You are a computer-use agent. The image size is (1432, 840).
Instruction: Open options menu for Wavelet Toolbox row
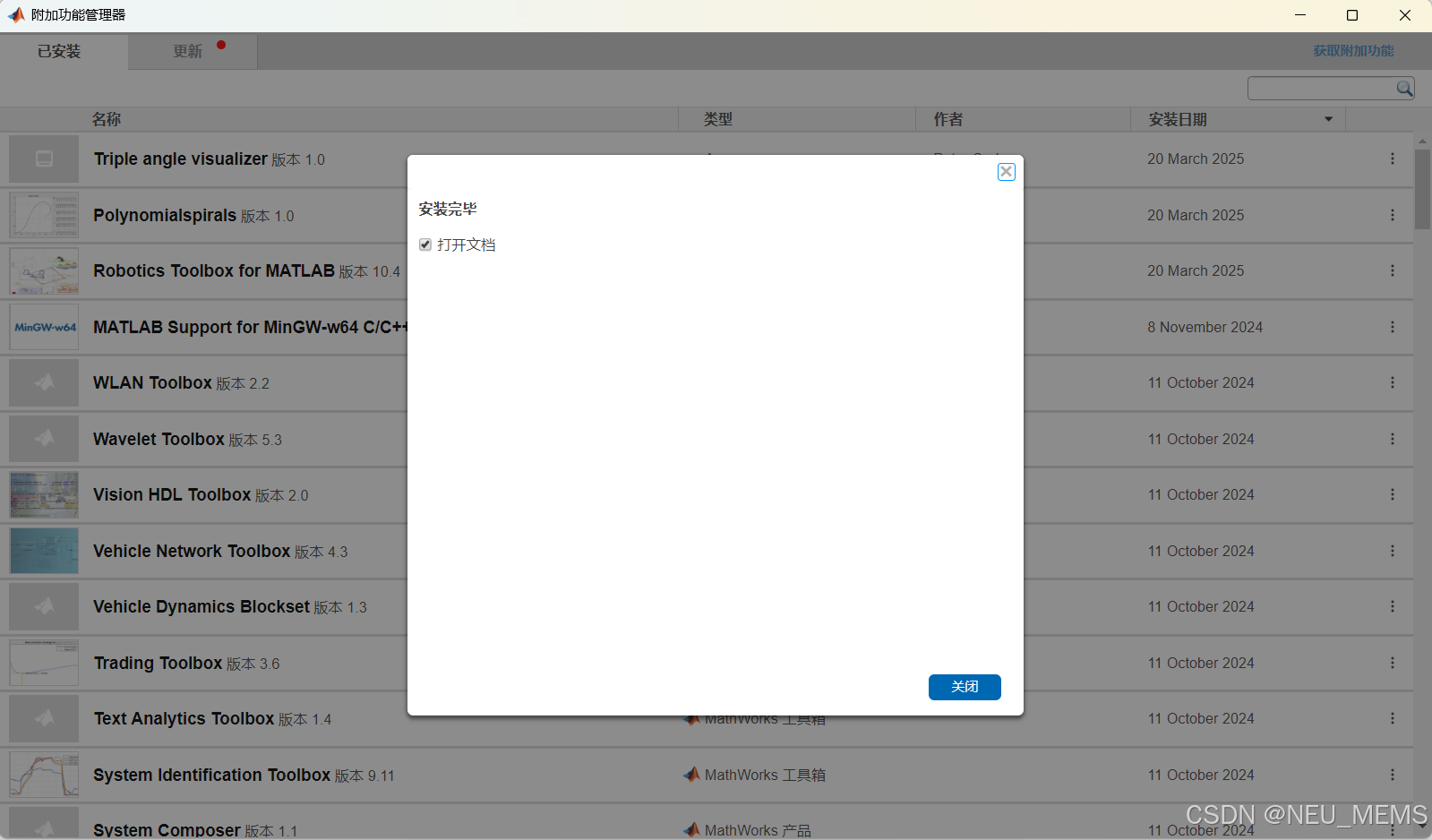1392,439
